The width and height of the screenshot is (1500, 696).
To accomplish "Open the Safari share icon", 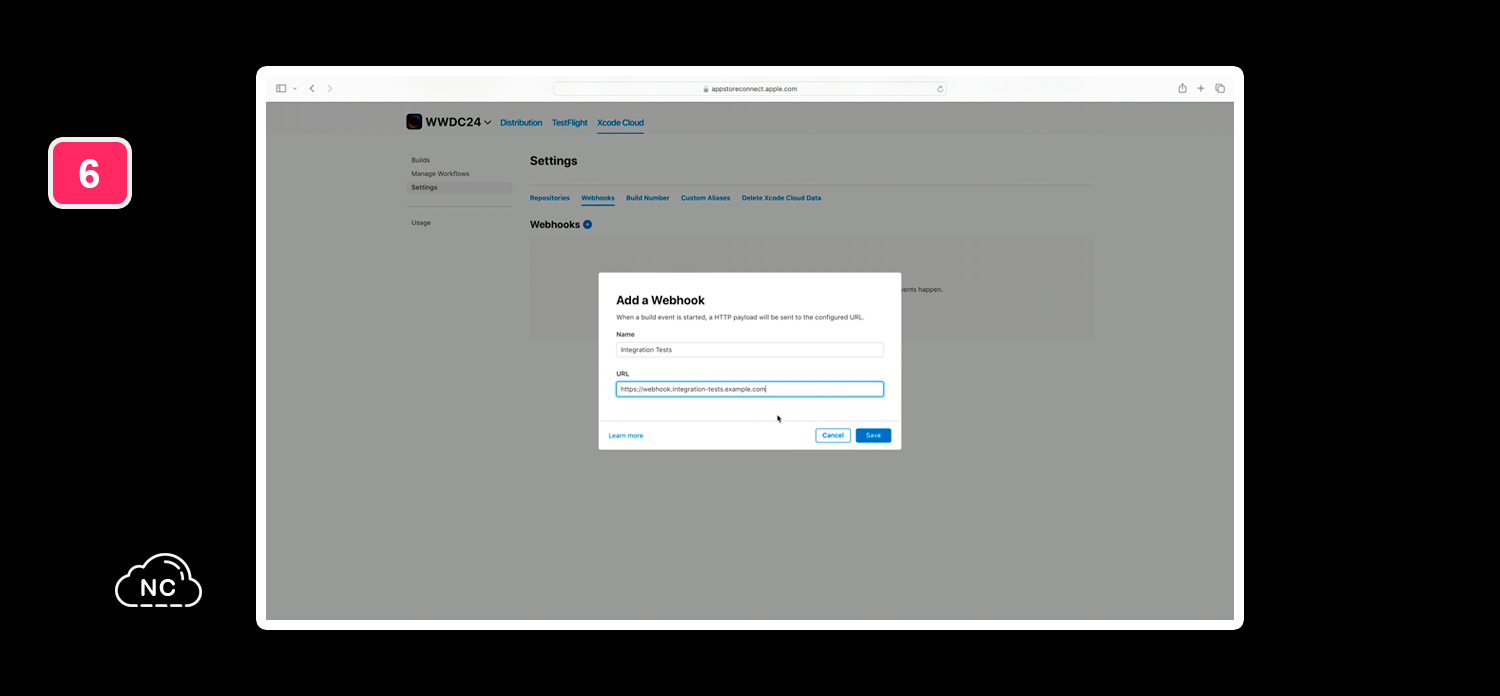I will (1182, 88).
